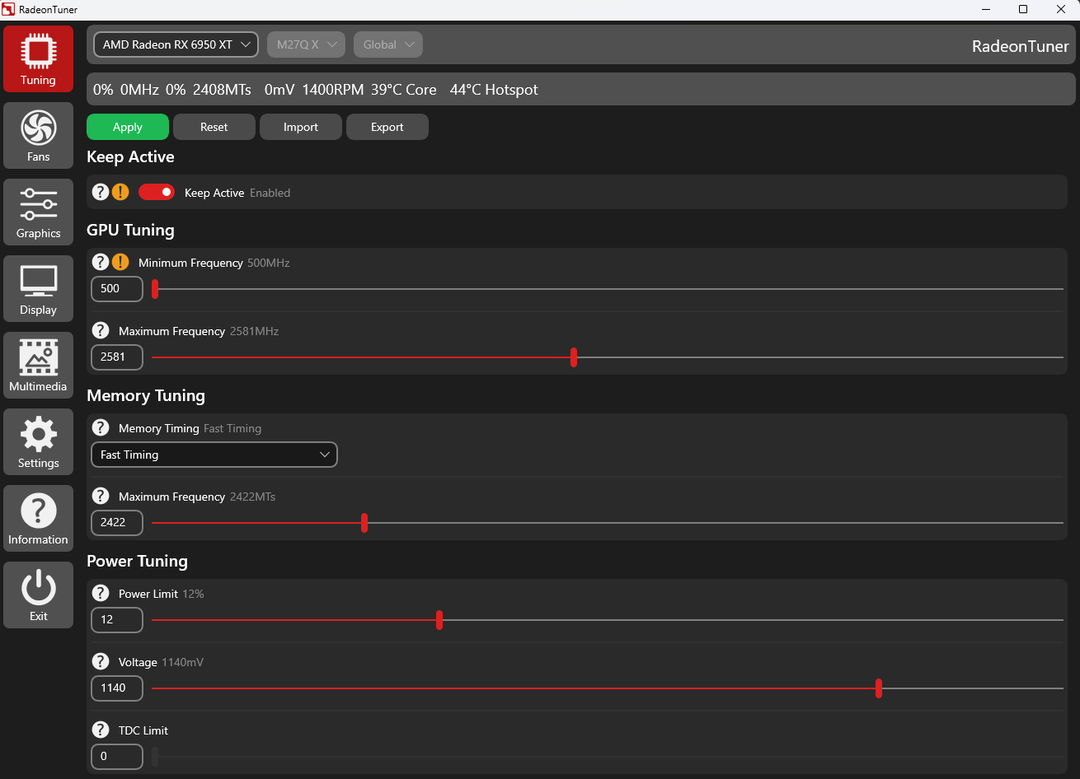Viewport: 1080px width, 779px height.
Task: Focus the Maximum Frequency 2581 input box
Action: pos(117,357)
